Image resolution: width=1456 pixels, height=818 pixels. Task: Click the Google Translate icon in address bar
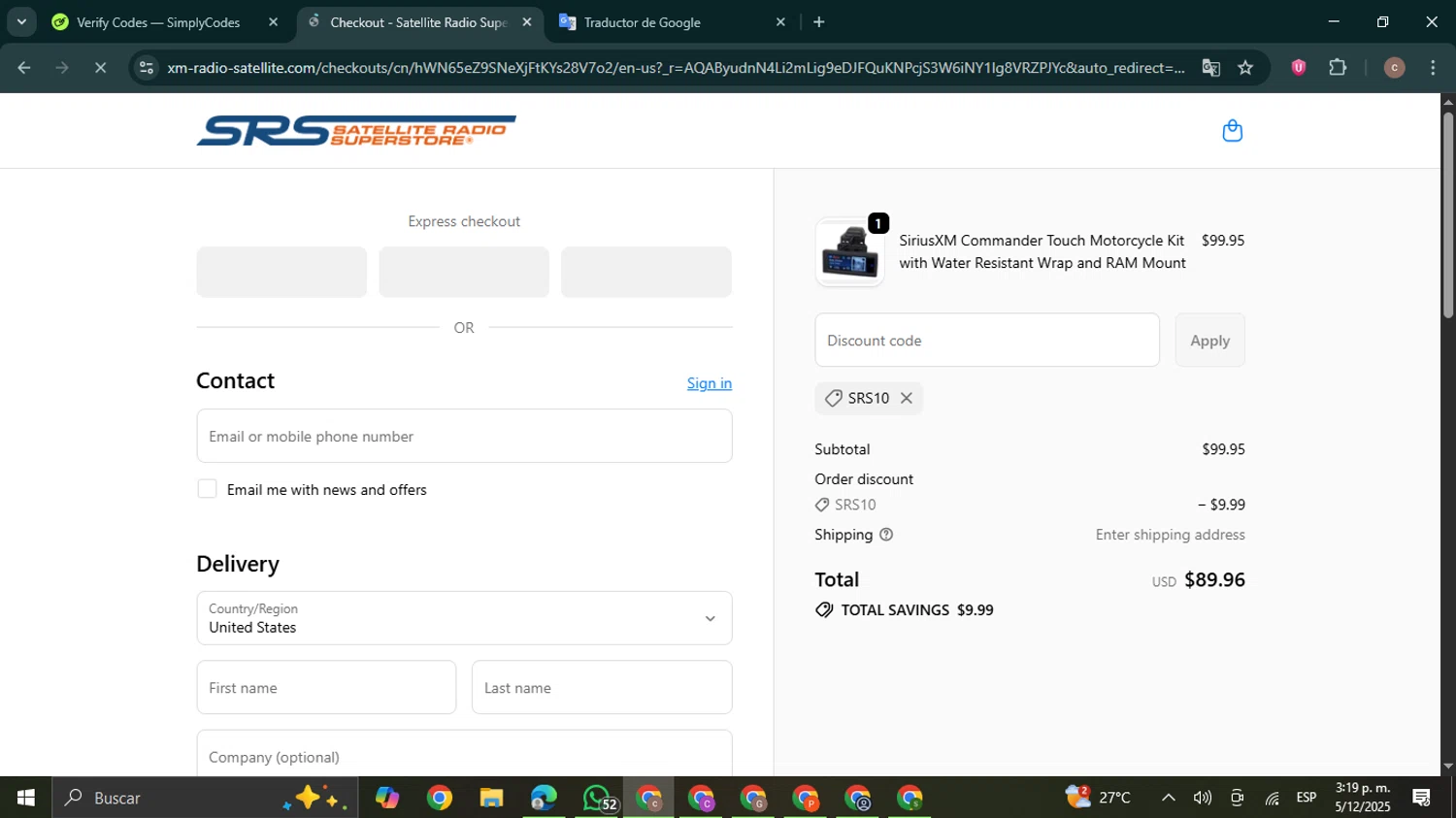point(1210,68)
